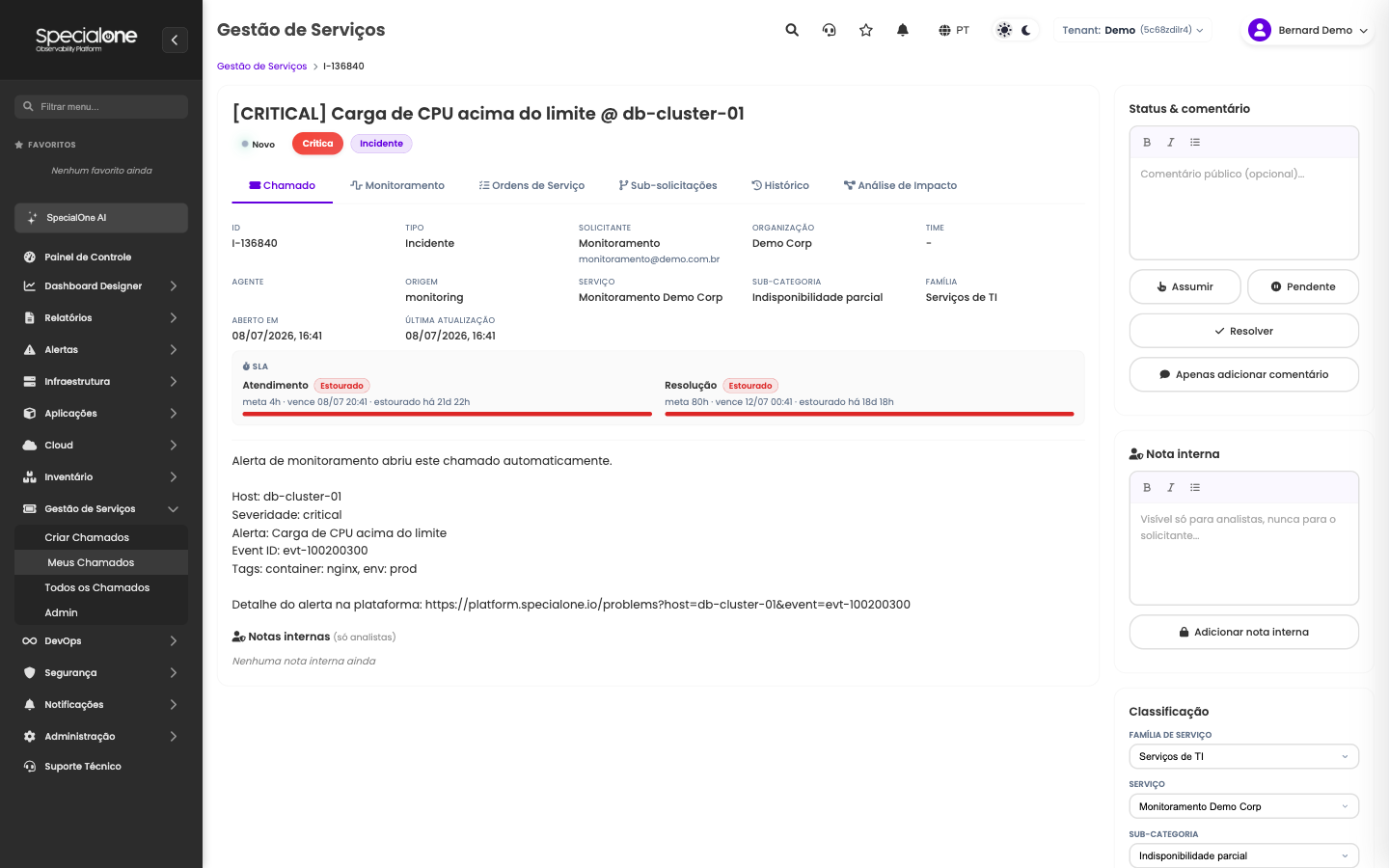1389x868 pixels.
Task: Click the Filtrar menu search field
Action: (x=101, y=106)
